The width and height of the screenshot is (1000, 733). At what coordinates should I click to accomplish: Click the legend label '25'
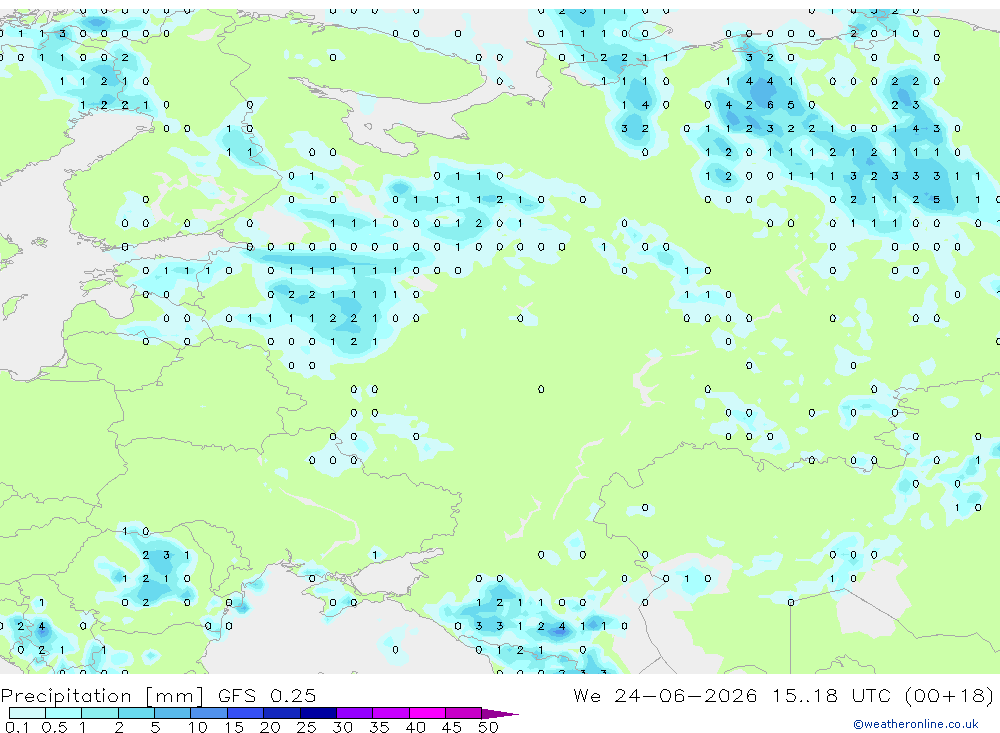[x=306, y=727]
